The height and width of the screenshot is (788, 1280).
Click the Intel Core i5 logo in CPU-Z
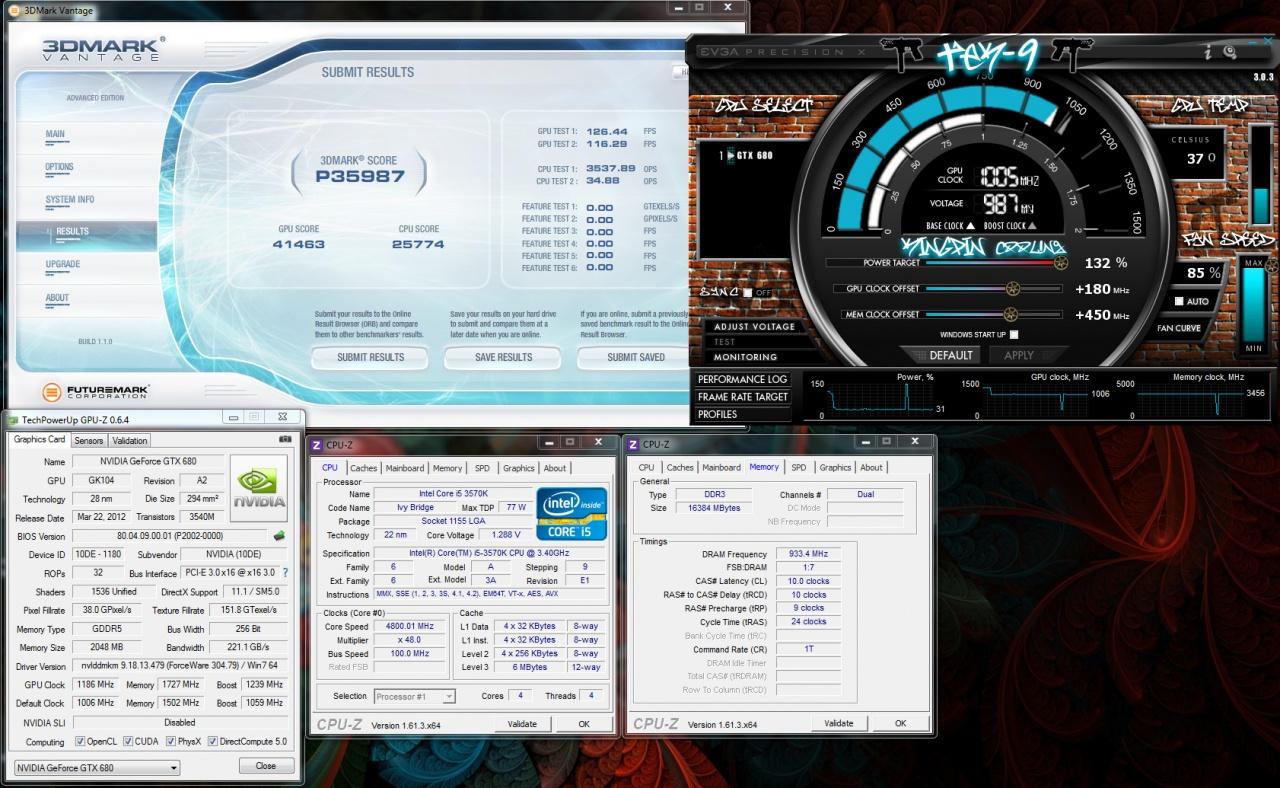572,513
